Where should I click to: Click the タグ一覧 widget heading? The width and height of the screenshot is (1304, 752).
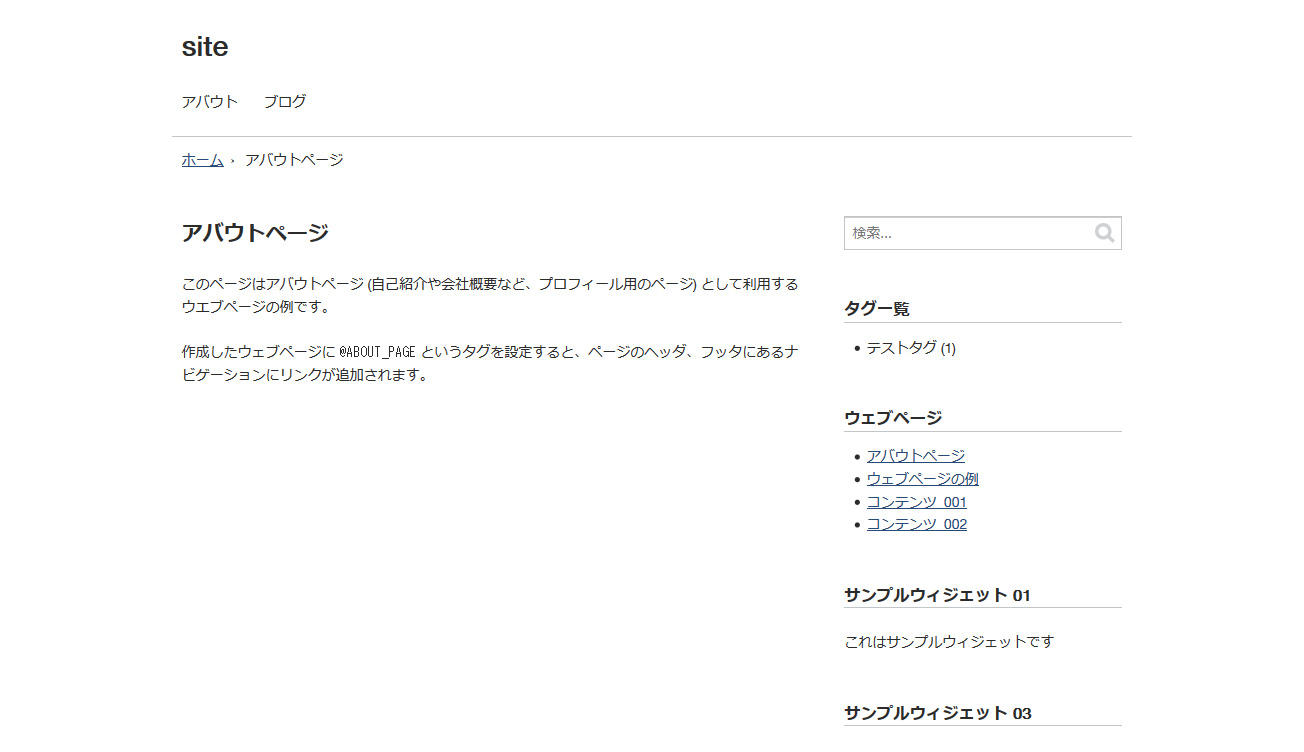tap(877, 308)
